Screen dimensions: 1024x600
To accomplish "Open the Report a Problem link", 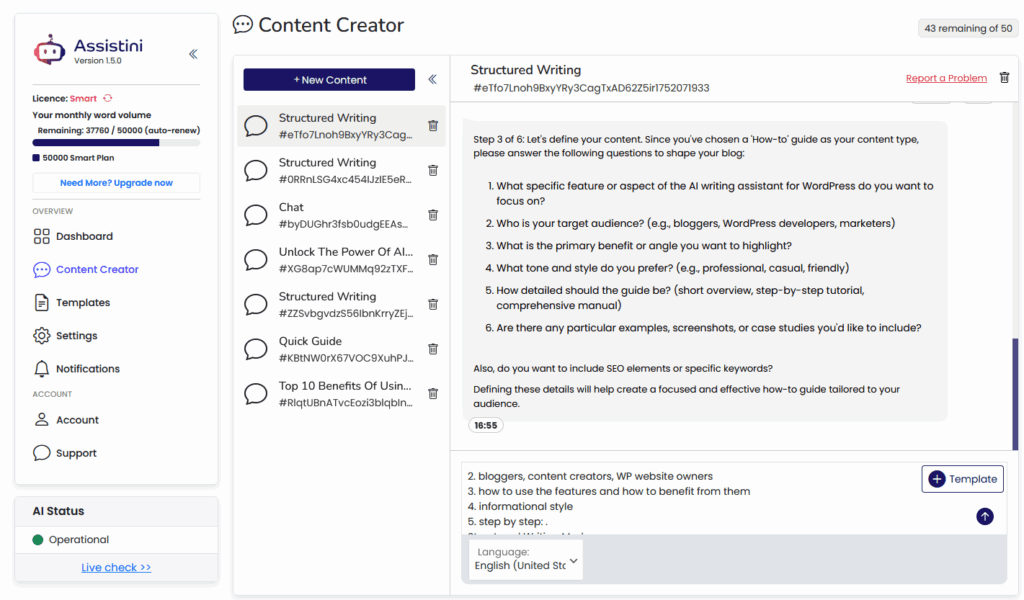I will pyautogui.click(x=945, y=77).
